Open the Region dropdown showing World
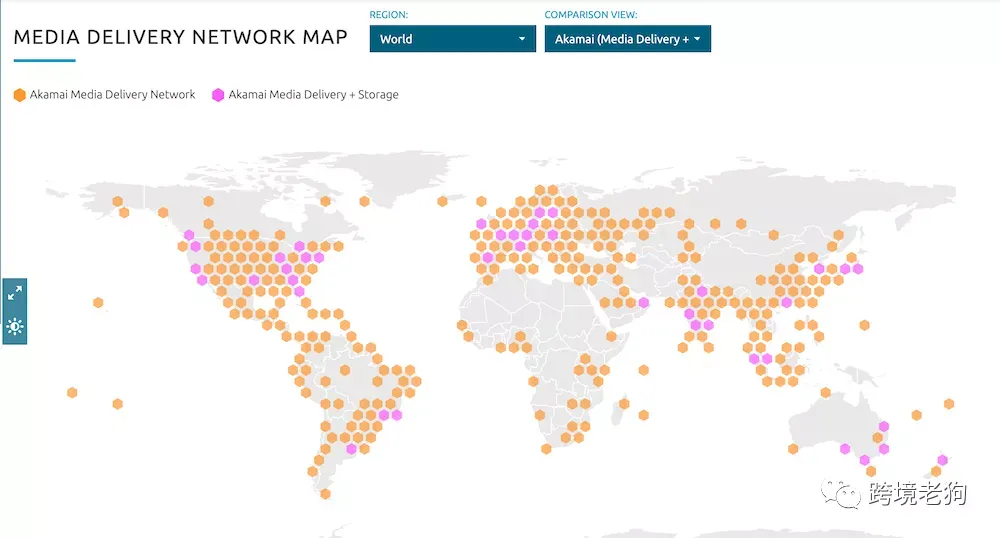 [452, 39]
